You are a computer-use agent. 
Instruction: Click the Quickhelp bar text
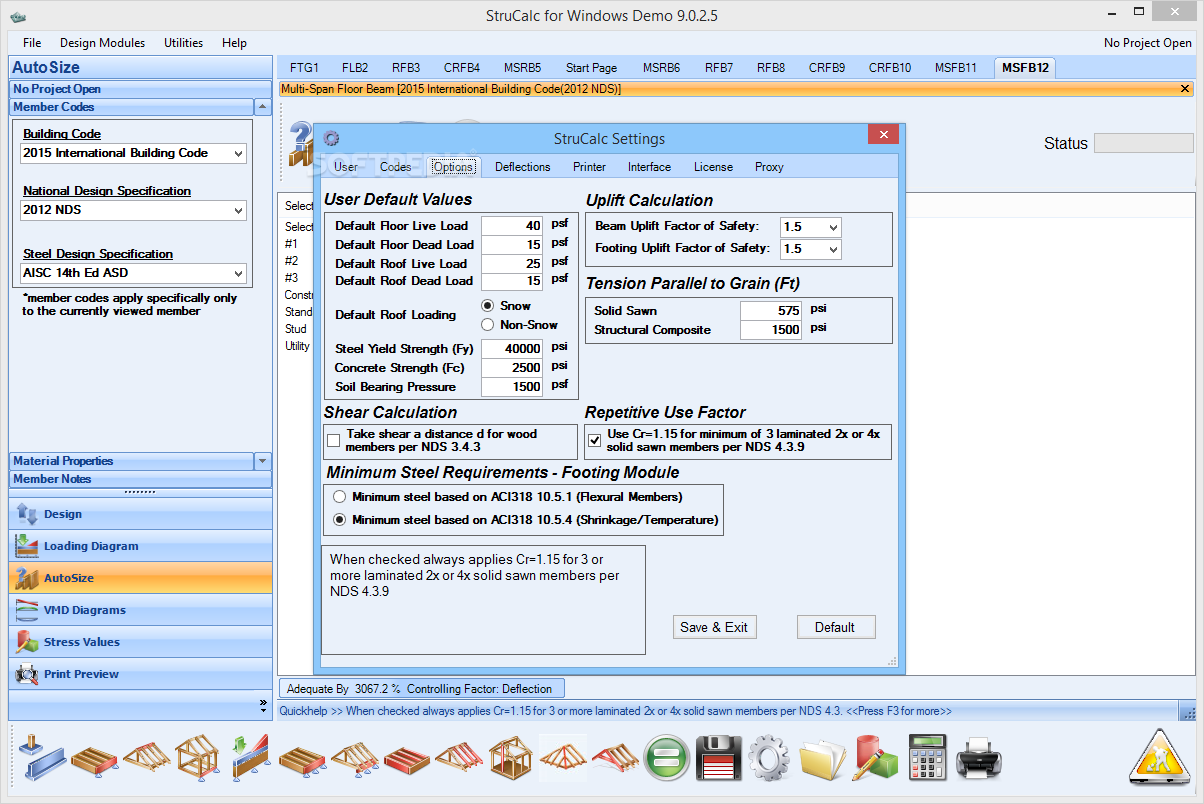615,711
